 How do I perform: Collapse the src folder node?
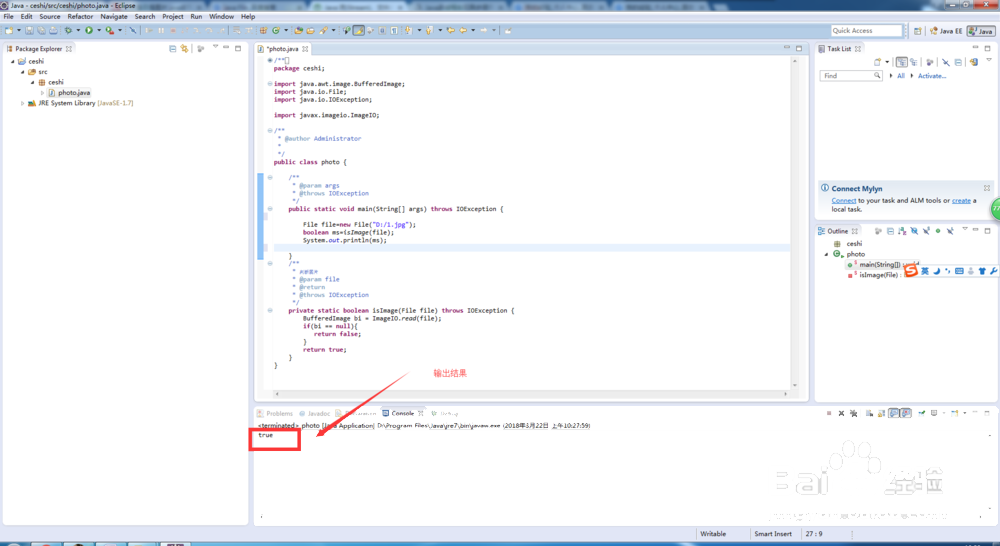click(x=22, y=71)
